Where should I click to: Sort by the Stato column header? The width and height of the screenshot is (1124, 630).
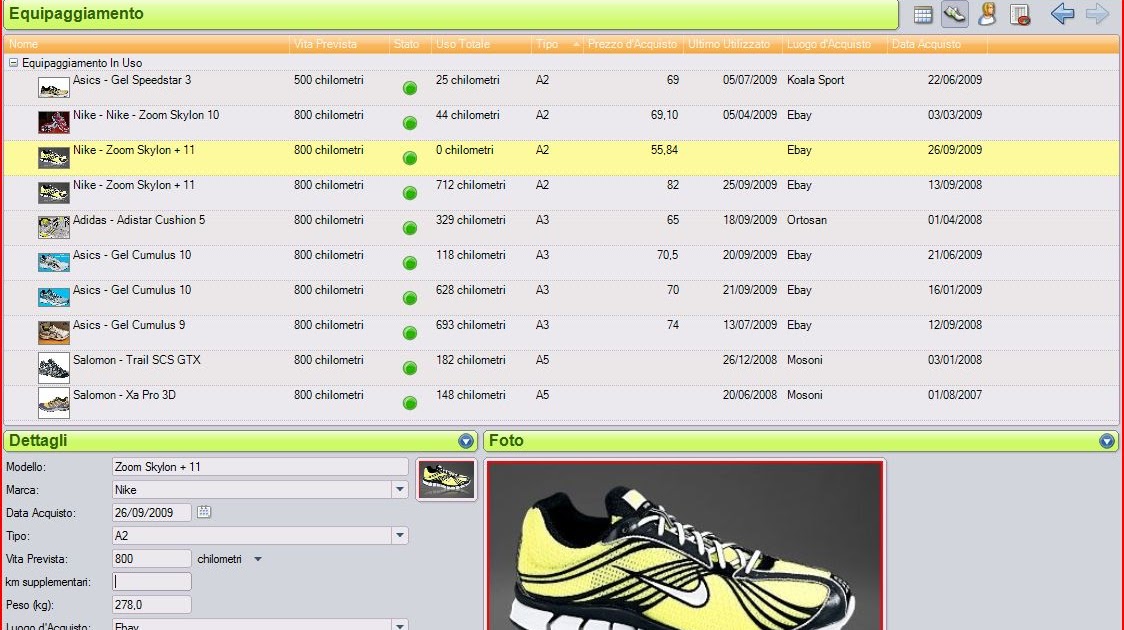click(x=410, y=44)
